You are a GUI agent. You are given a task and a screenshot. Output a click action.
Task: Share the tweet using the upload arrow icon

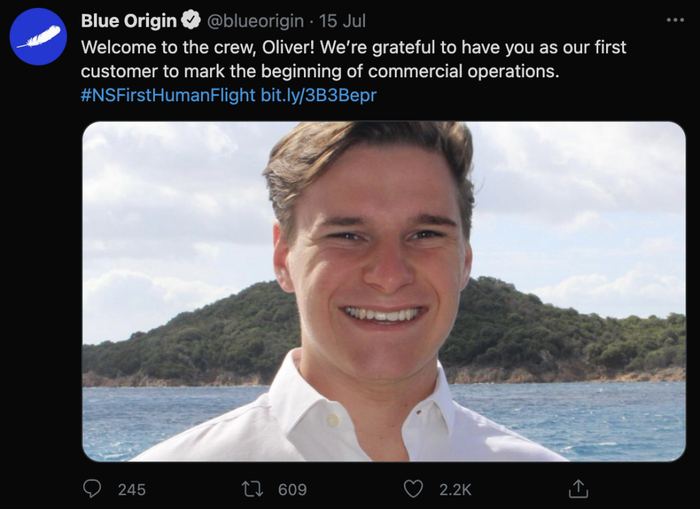coord(577,489)
